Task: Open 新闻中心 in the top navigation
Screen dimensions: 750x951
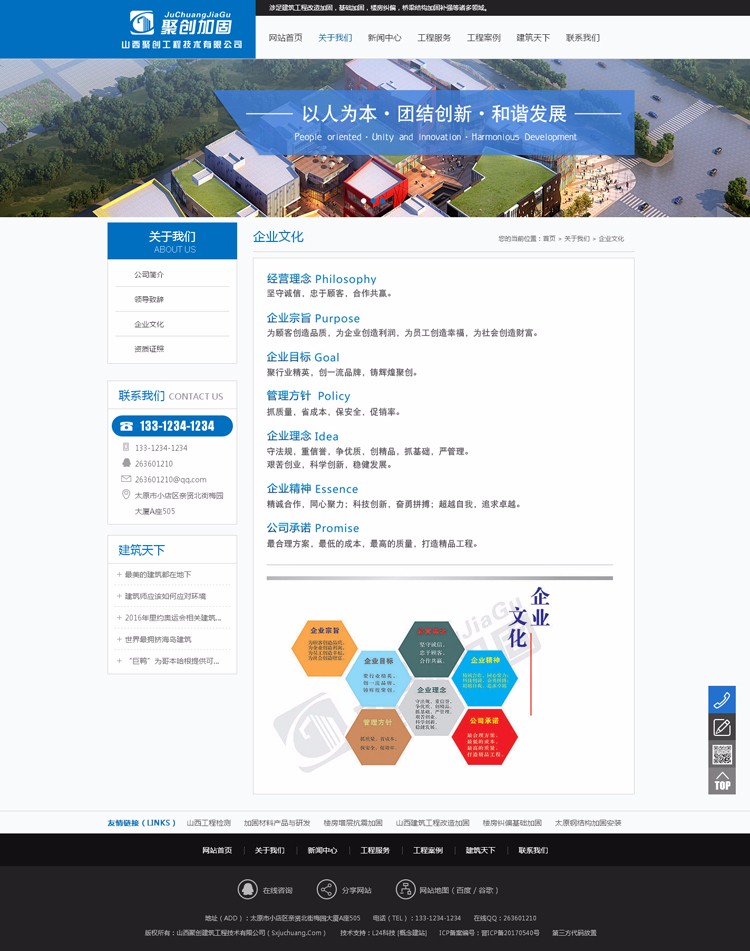Action: click(384, 38)
